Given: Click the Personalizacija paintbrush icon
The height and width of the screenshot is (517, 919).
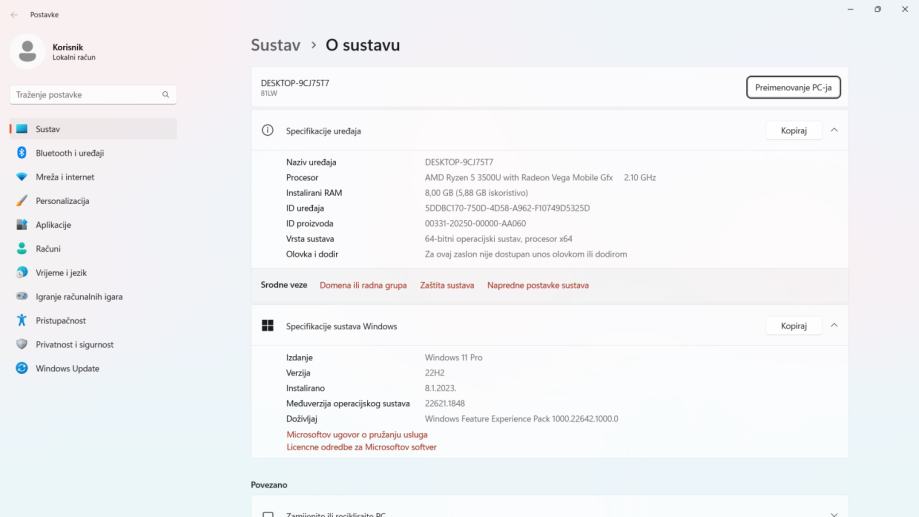Looking at the screenshot, I should [22, 201].
